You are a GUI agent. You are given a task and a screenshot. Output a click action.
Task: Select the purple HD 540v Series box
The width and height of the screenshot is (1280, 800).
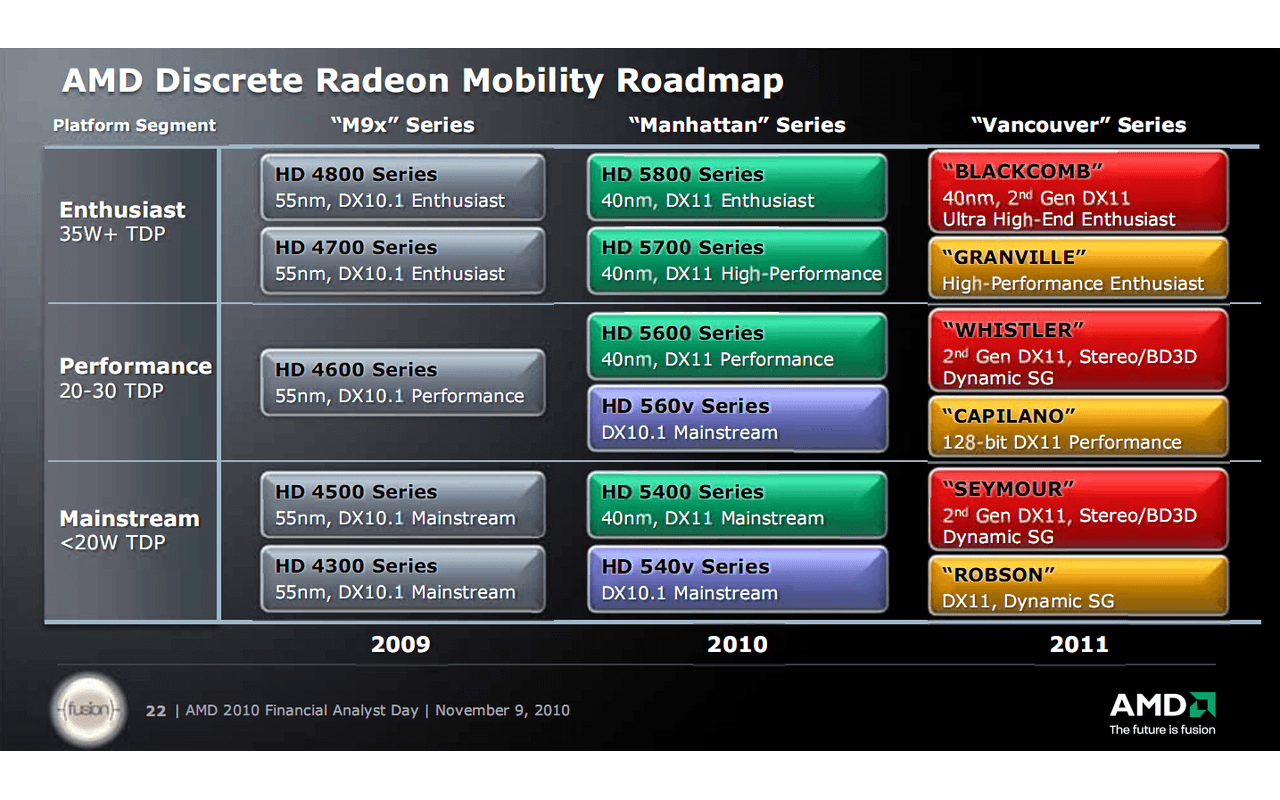[737, 579]
